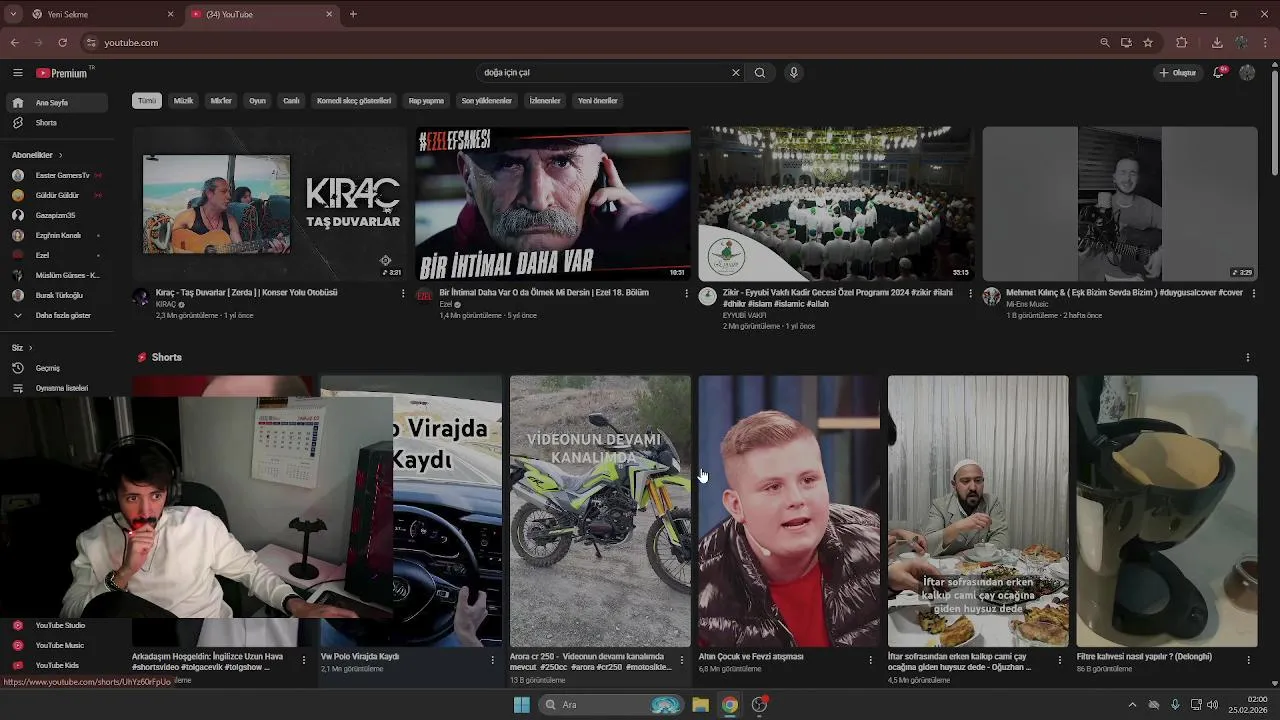Select the Mixler filter chip
Screen dimensions: 1280x720
pyautogui.click(x=221, y=101)
